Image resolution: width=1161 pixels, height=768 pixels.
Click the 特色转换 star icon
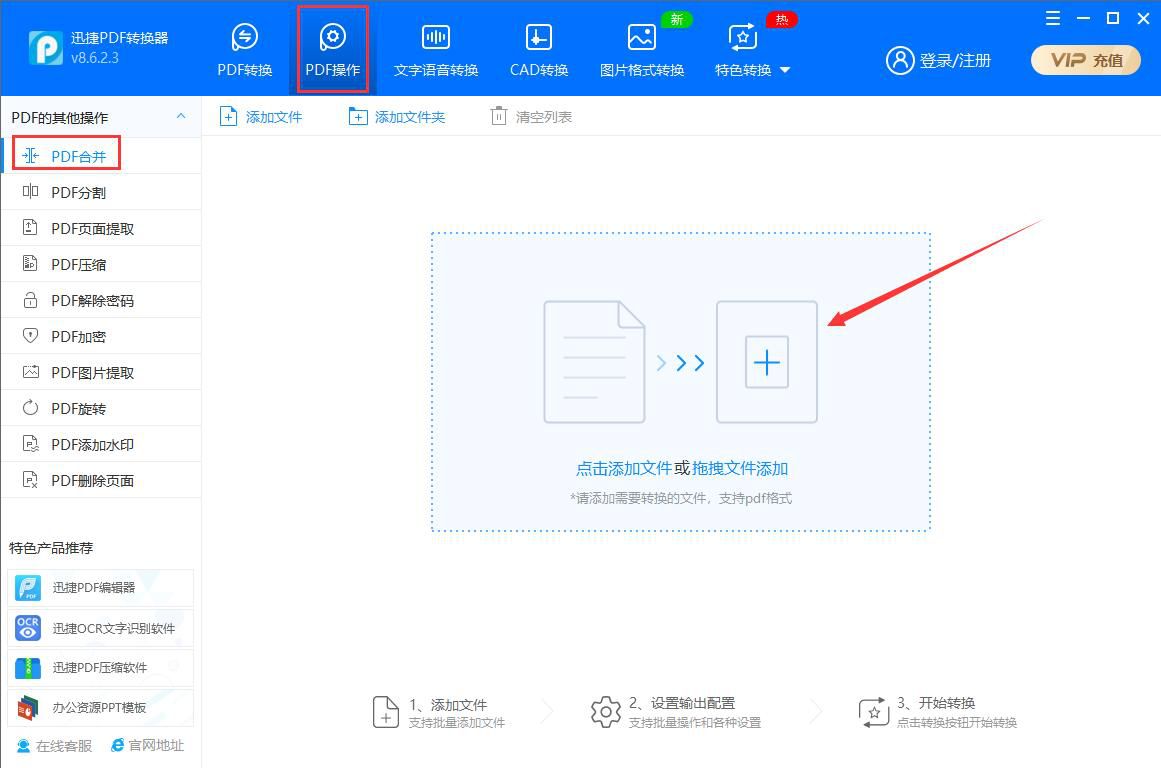(743, 37)
